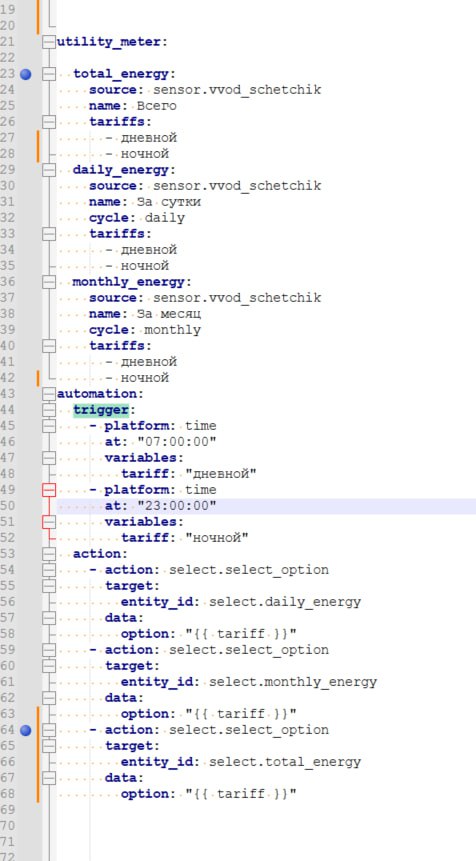This screenshot has height=861, width=476.
Task: Click the blue bookmark marker on line 23
Action: click(x=25, y=74)
